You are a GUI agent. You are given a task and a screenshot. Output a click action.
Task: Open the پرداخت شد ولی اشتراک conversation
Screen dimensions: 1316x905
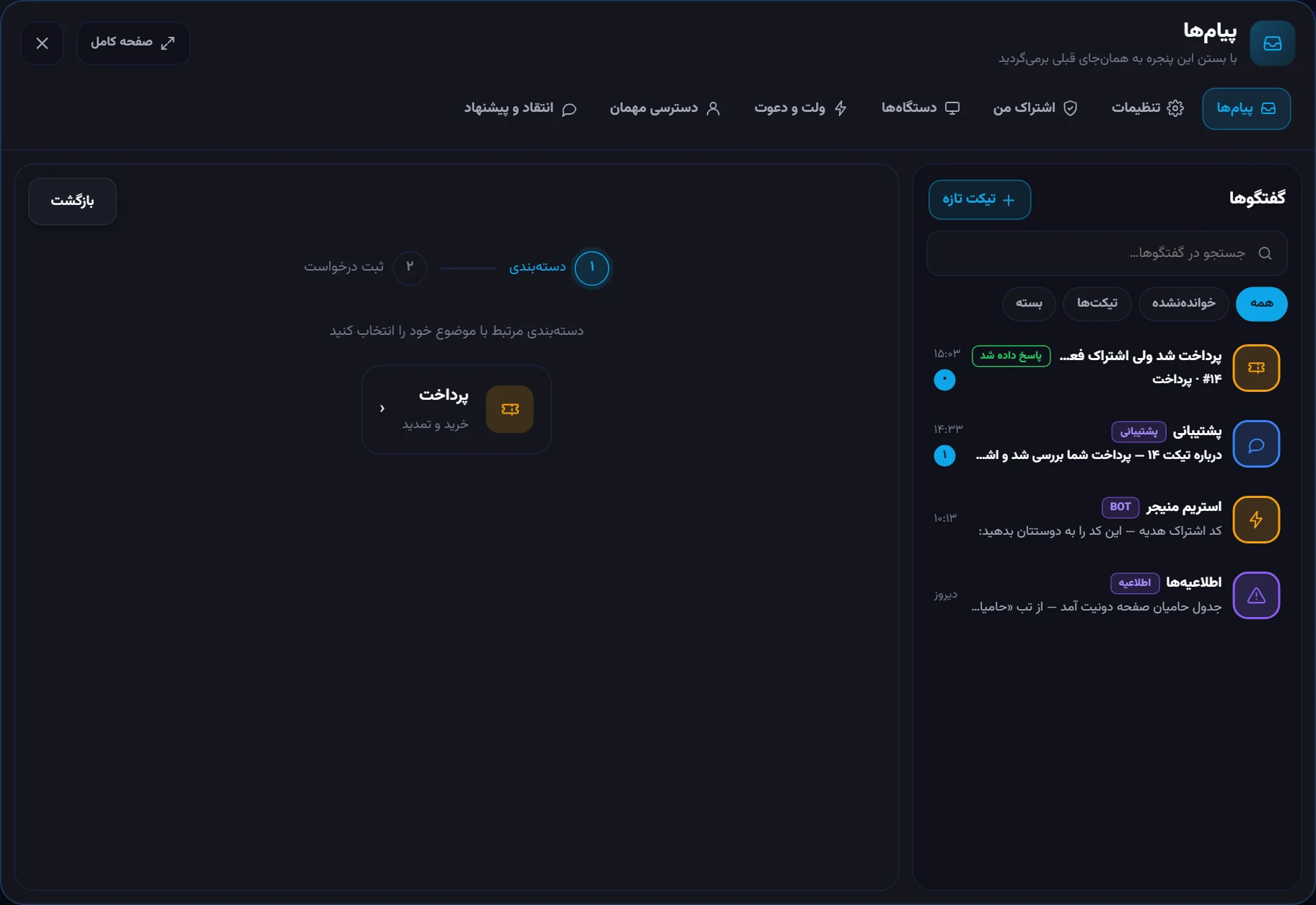coord(1107,368)
